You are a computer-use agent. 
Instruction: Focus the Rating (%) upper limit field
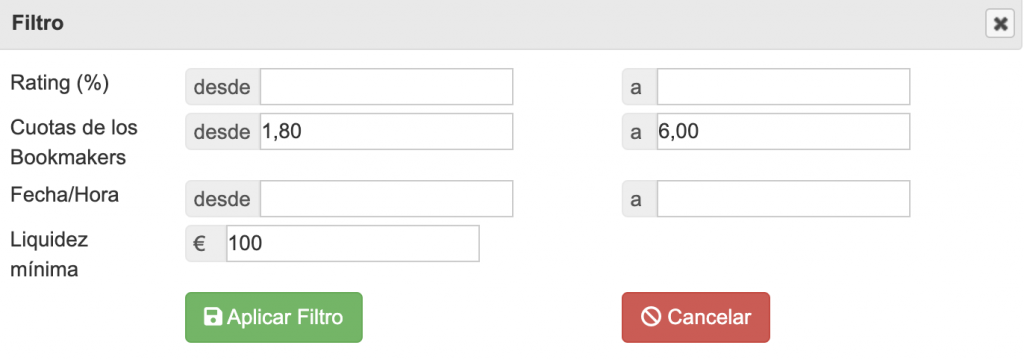[x=783, y=87]
